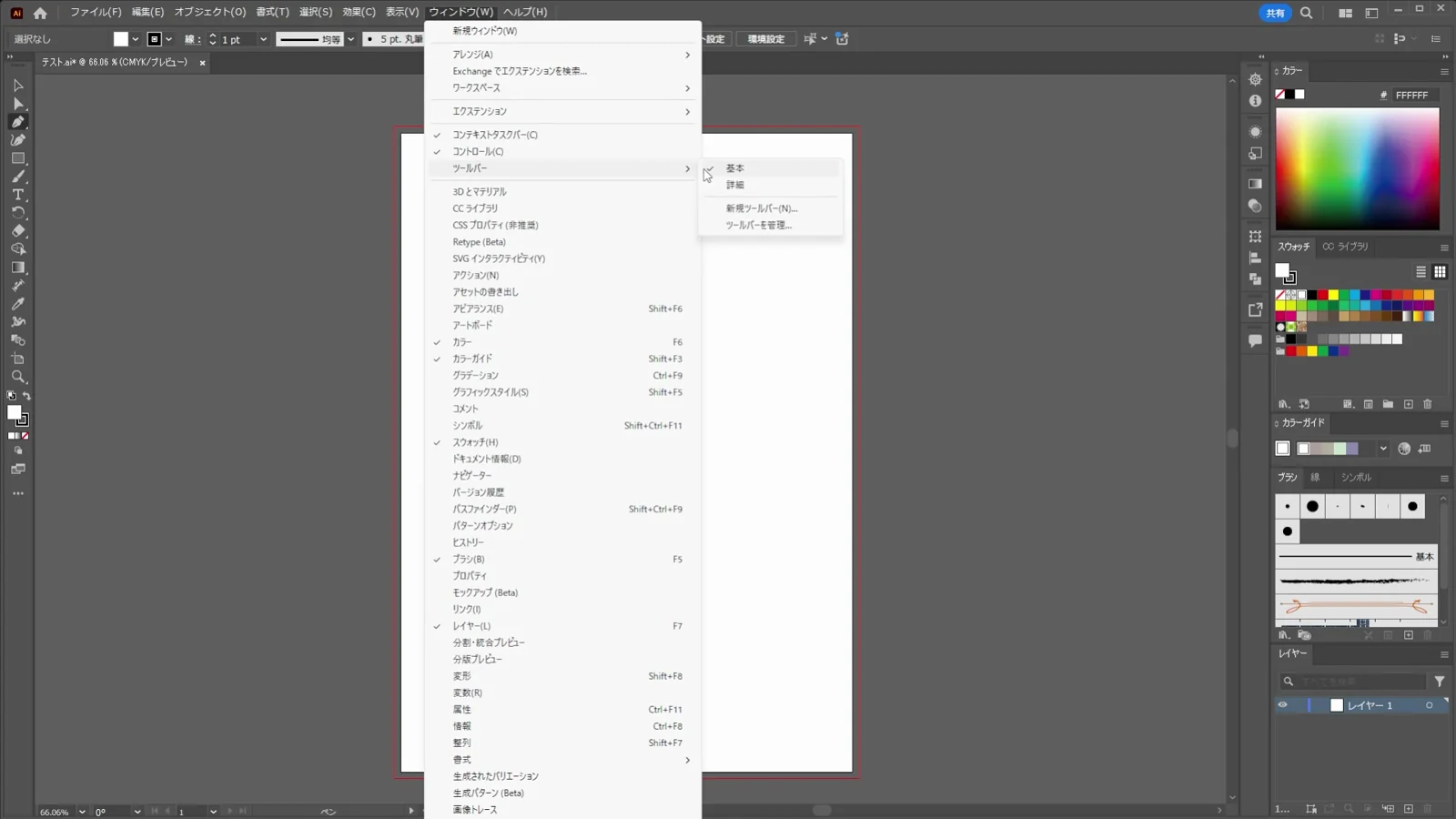The width and height of the screenshot is (1456, 819).
Task: Expand the アレンジ(A) submenu
Action: click(x=562, y=55)
